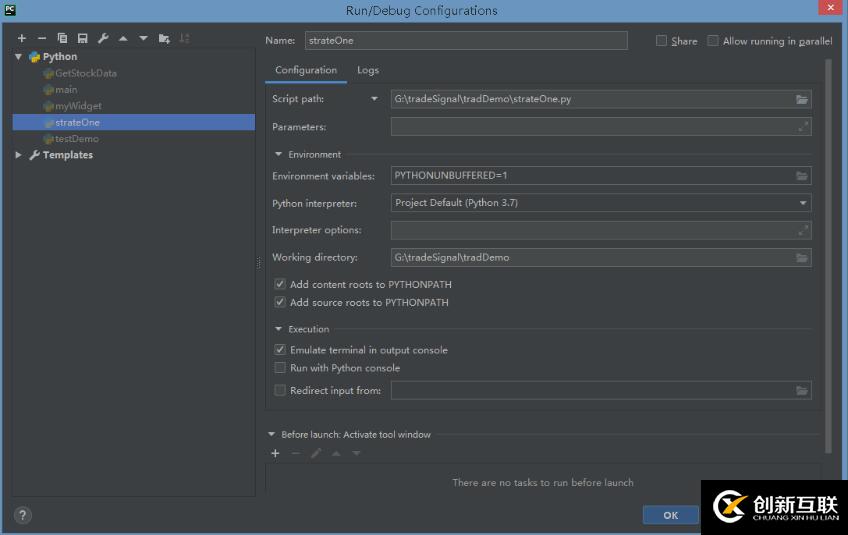Viewport: 848px width, 535px height.
Task: Click the OK button
Action: coord(670,515)
